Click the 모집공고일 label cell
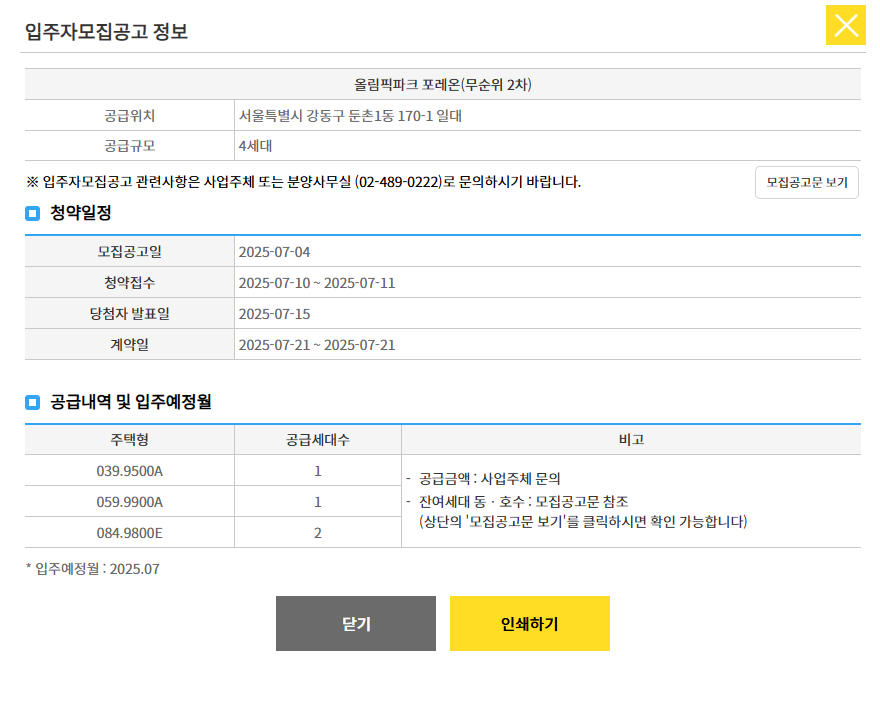Image resolution: width=880 pixels, height=720 pixels. pos(130,251)
